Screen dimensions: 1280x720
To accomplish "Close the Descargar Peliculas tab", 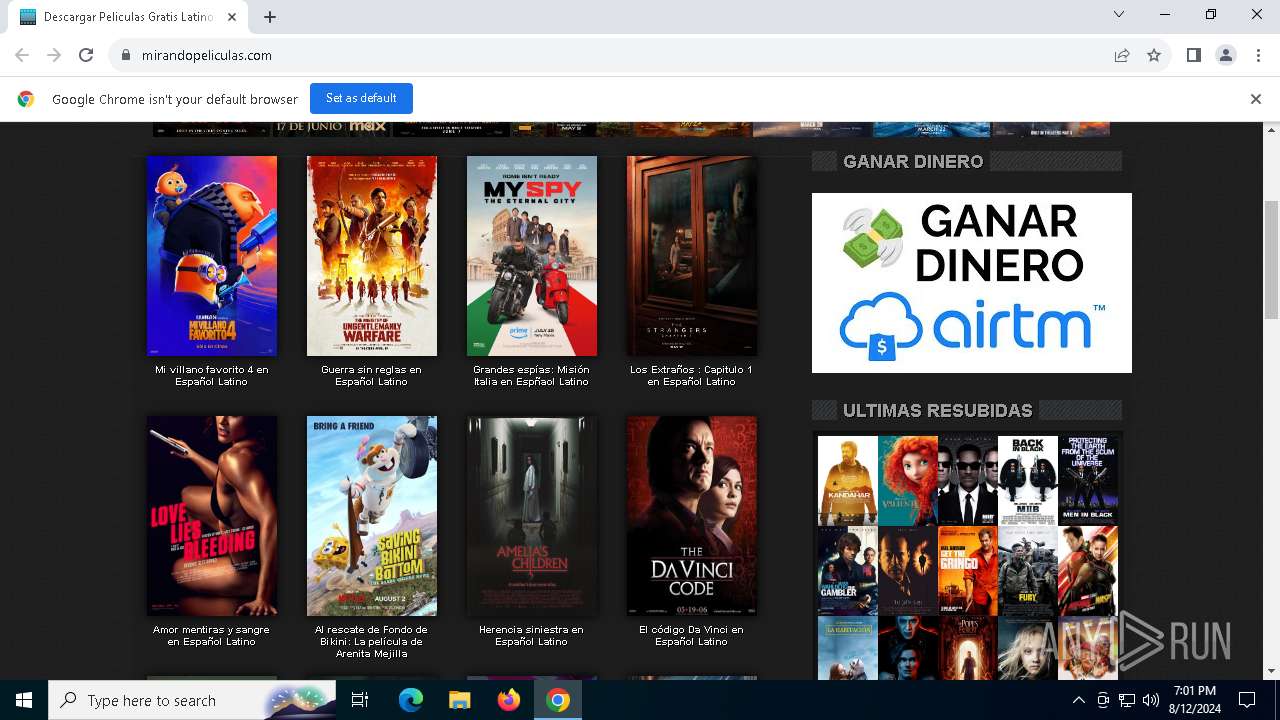I will [x=233, y=17].
